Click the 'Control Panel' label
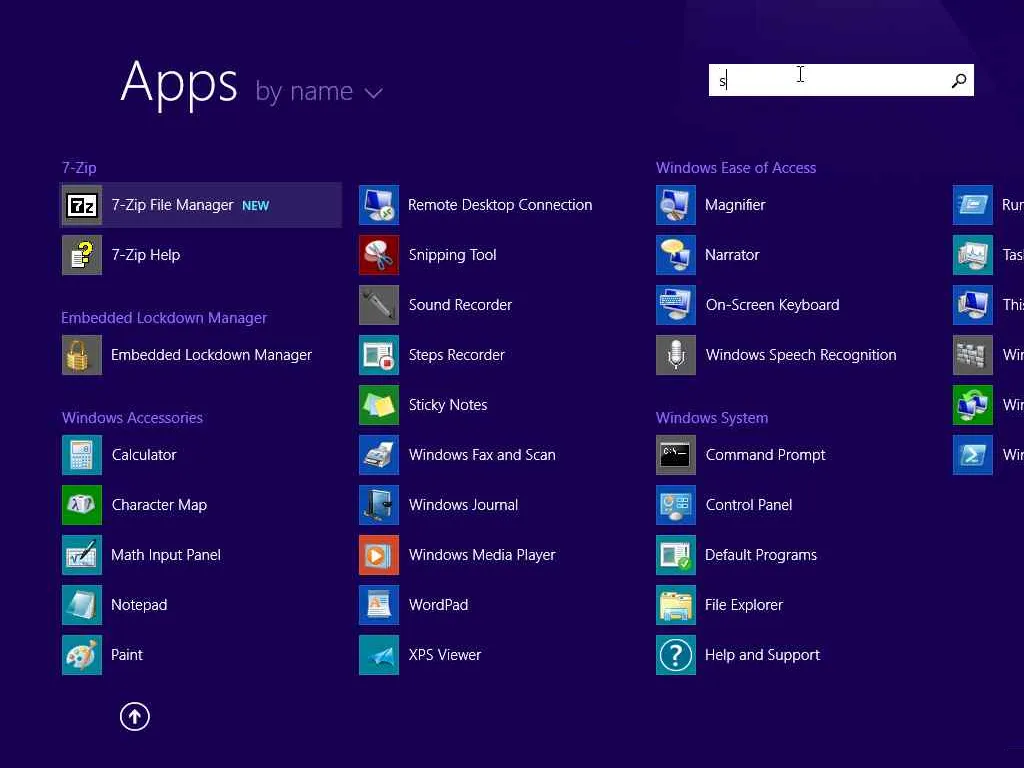Viewport: 1024px width, 768px height. click(x=749, y=505)
